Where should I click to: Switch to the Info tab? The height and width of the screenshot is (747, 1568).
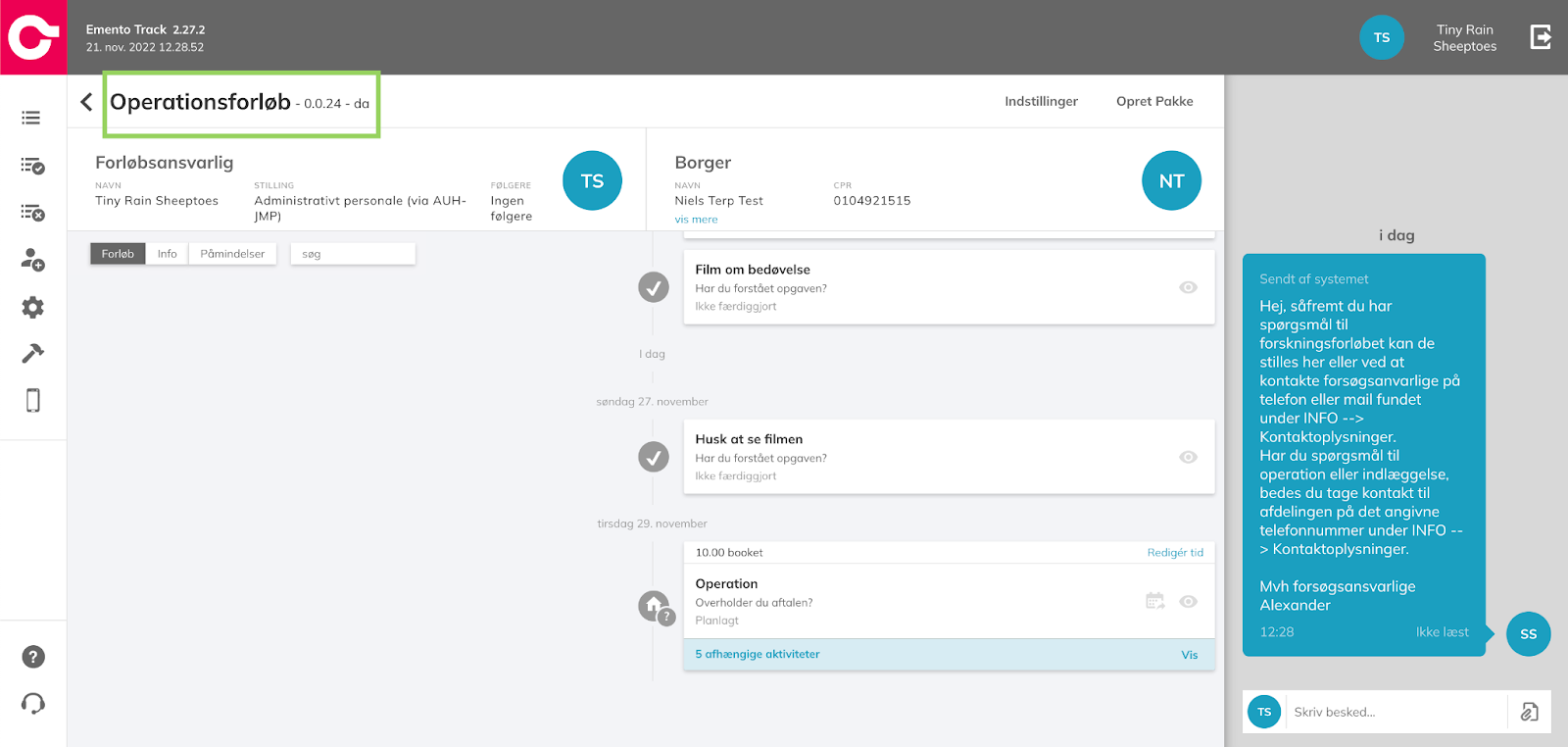(168, 254)
